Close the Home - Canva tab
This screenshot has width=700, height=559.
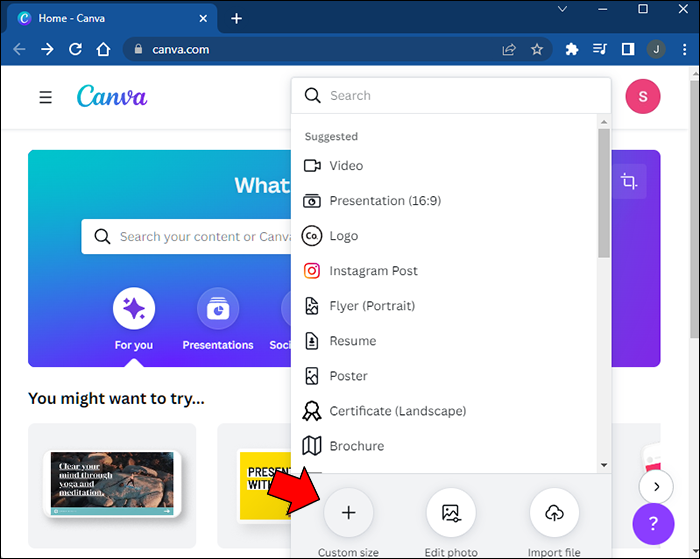pos(203,18)
